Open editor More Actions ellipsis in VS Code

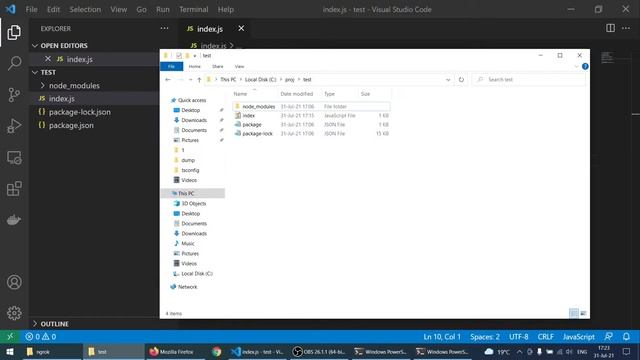626,28
